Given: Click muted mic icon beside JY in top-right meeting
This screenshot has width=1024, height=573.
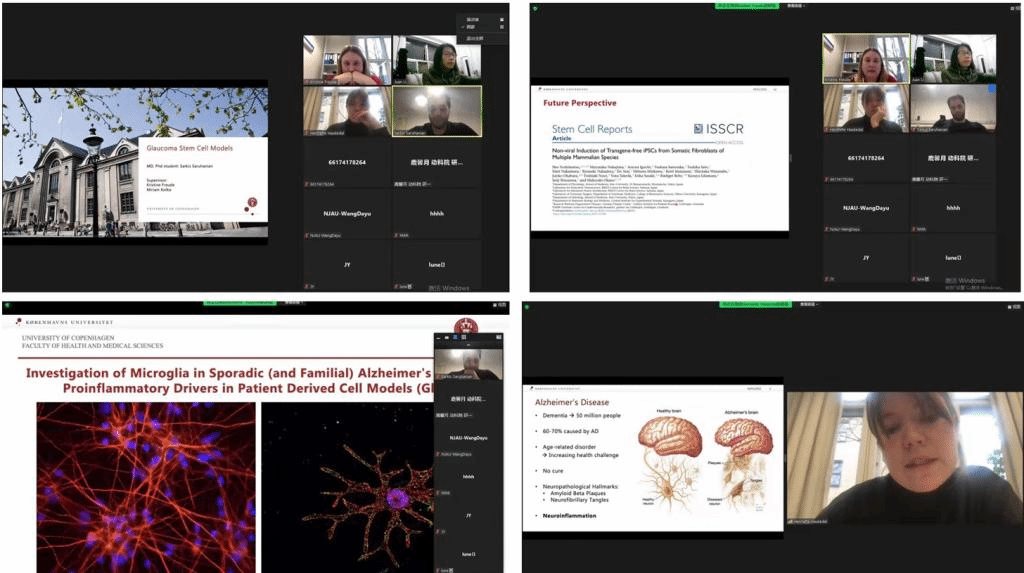Looking at the screenshot, I should [826, 276].
